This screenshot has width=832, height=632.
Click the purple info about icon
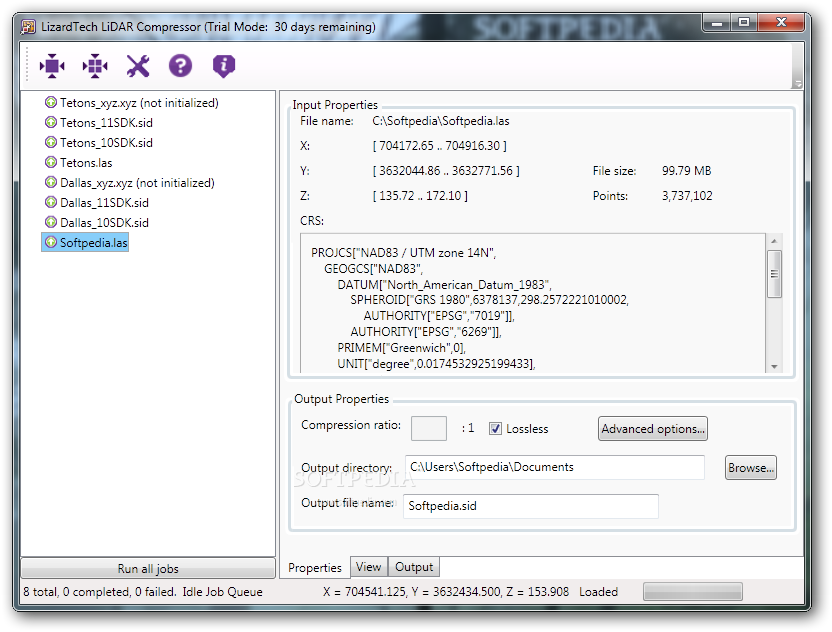click(224, 66)
